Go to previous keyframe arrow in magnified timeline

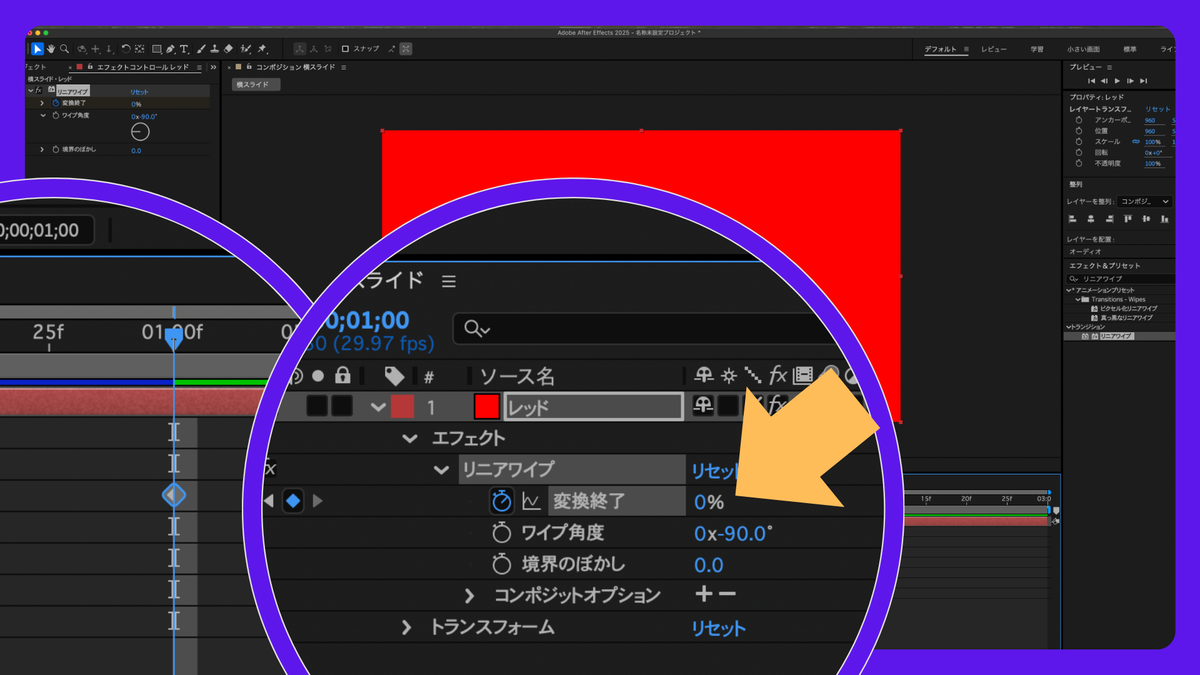coord(268,501)
